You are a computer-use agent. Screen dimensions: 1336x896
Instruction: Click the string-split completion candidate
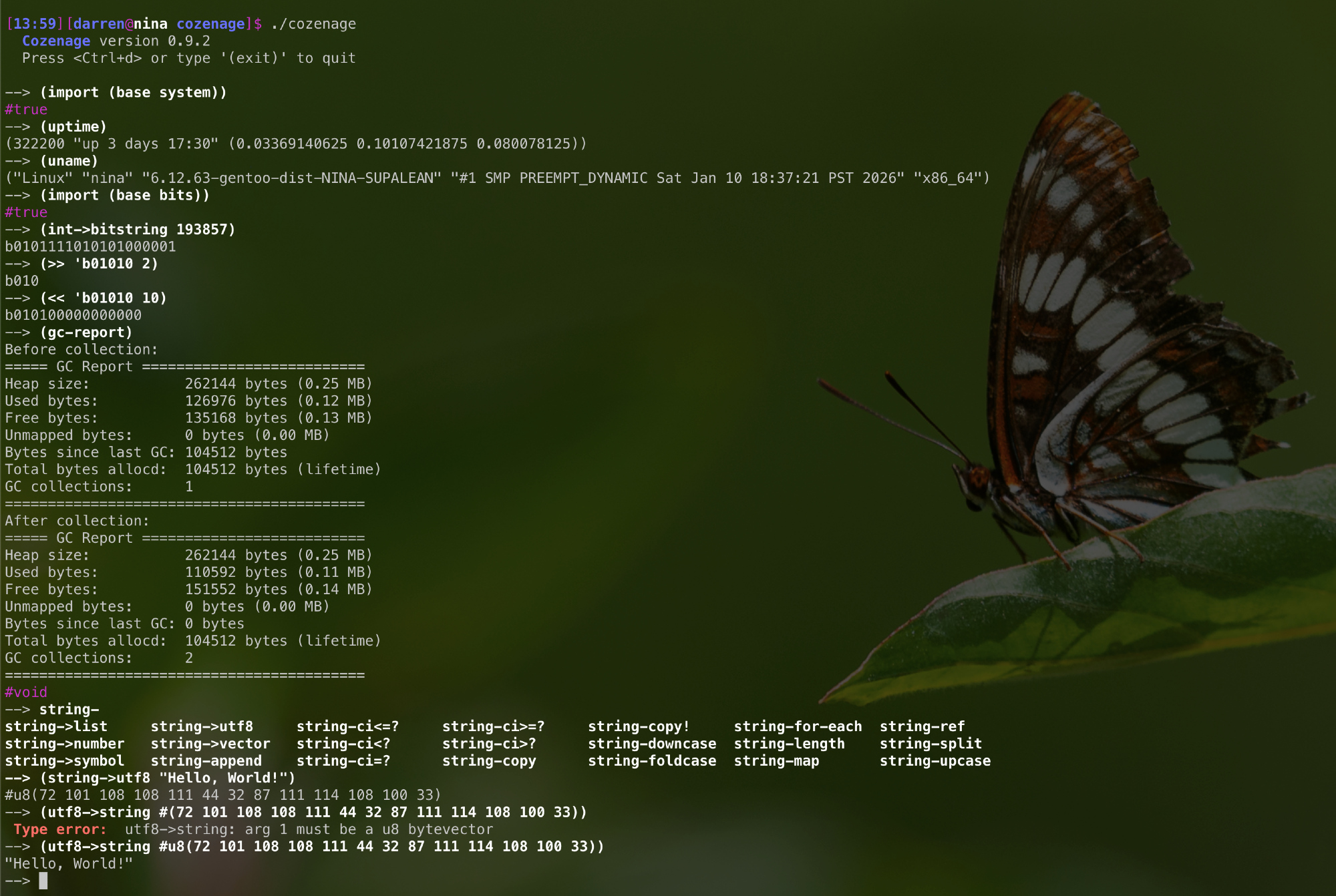click(x=931, y=743)
